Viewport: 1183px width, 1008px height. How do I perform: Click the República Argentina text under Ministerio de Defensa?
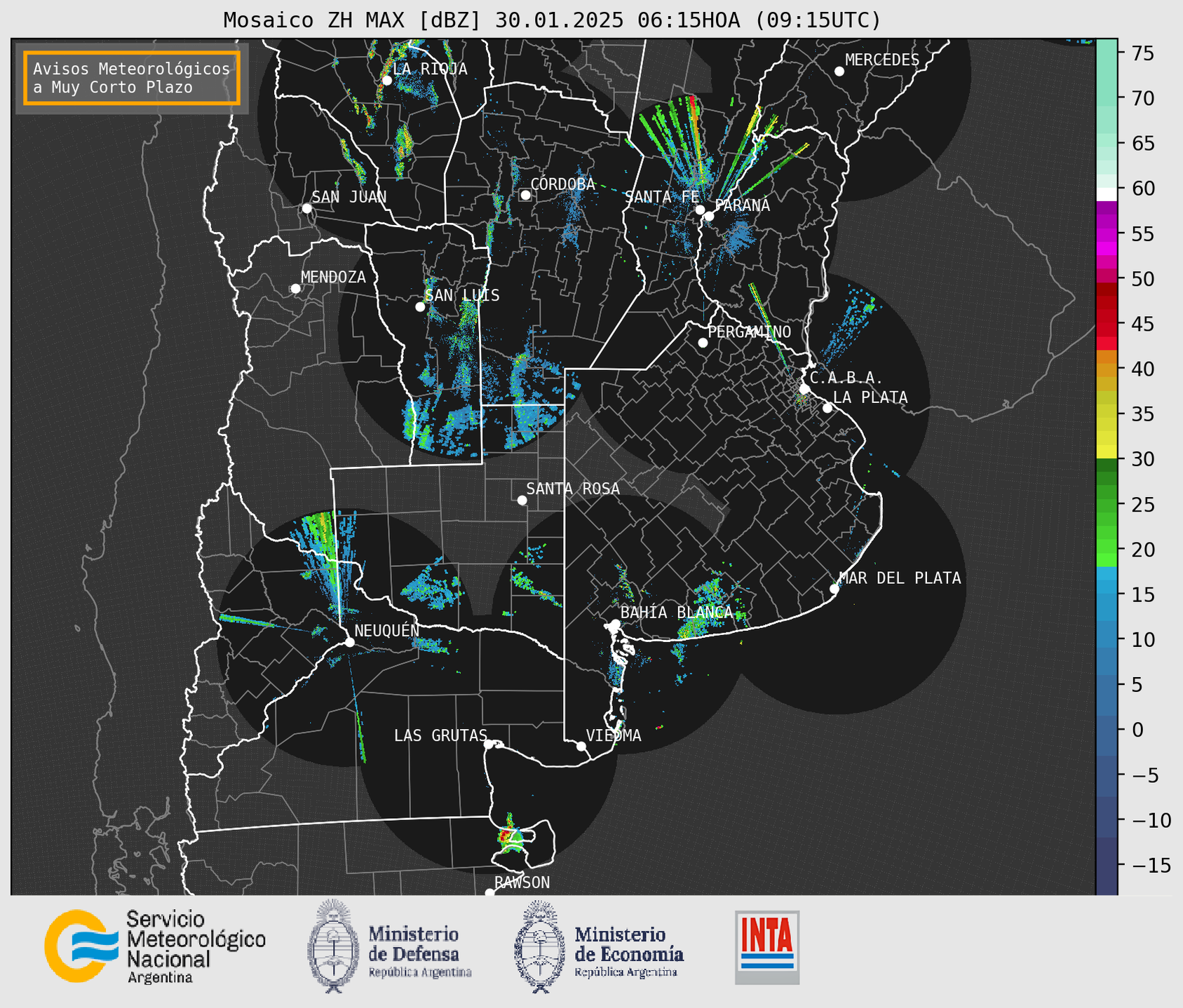[x=420, y=972]
